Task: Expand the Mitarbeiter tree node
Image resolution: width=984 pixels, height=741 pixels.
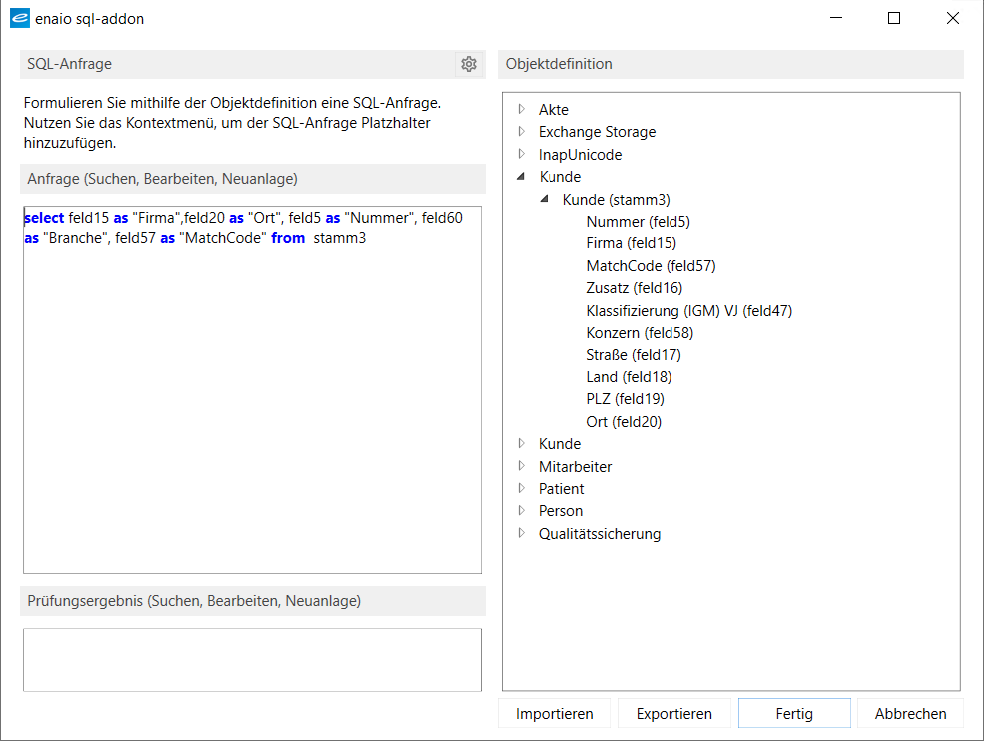Action: pyautogui.click(x=521, y=466)
